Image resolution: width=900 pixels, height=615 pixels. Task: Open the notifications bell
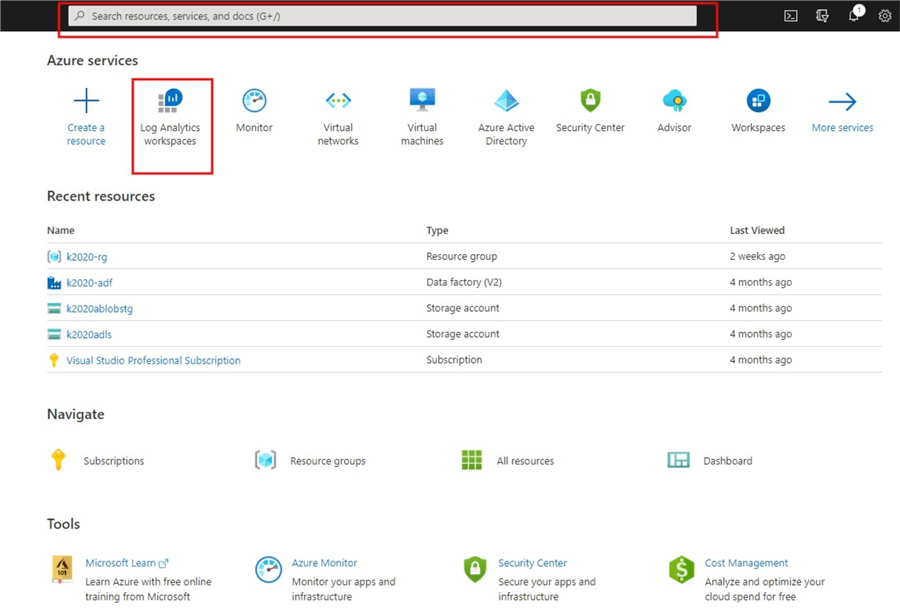coord(854,15)
